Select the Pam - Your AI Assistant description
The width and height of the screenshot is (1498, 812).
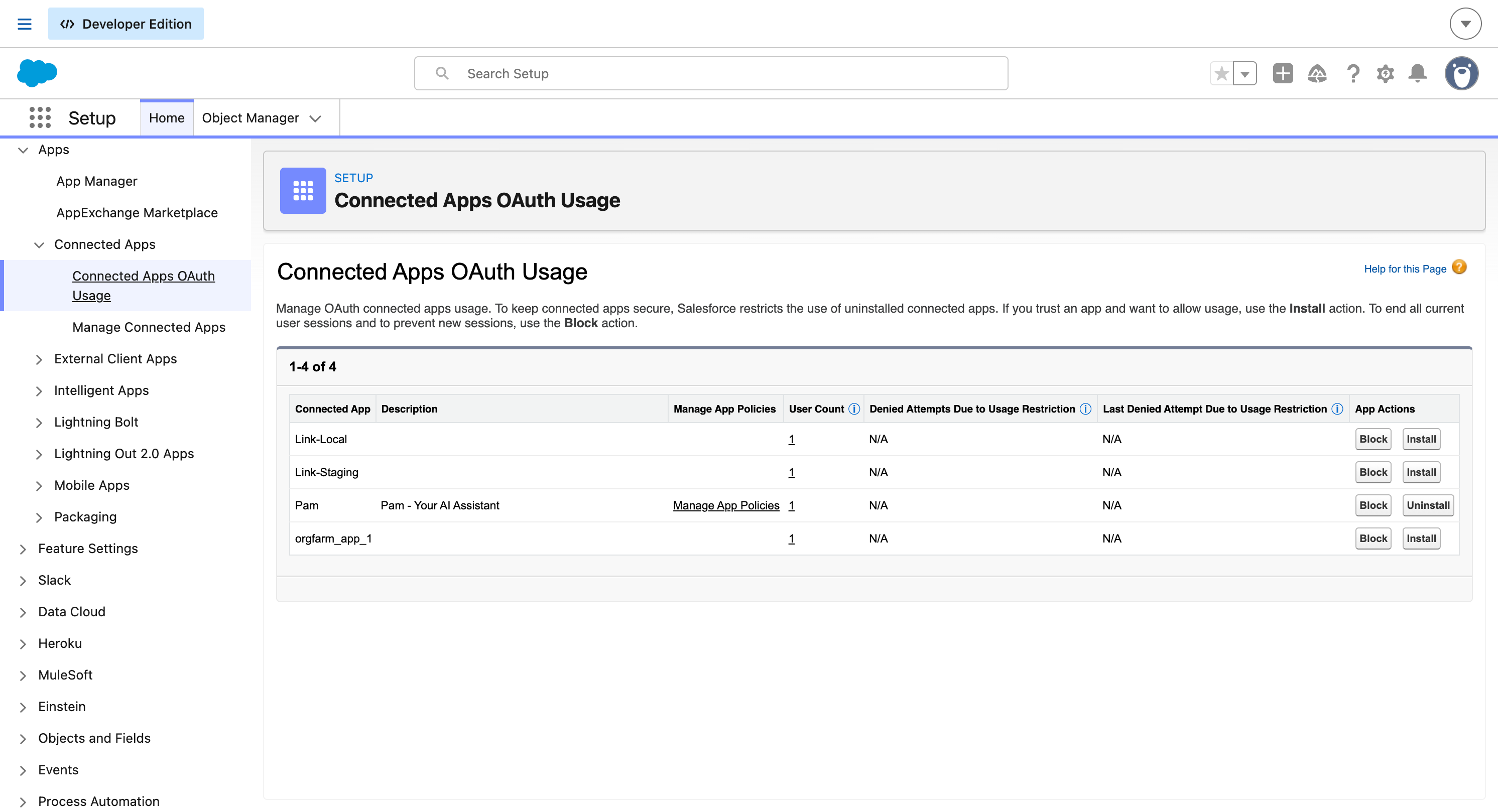440,506
